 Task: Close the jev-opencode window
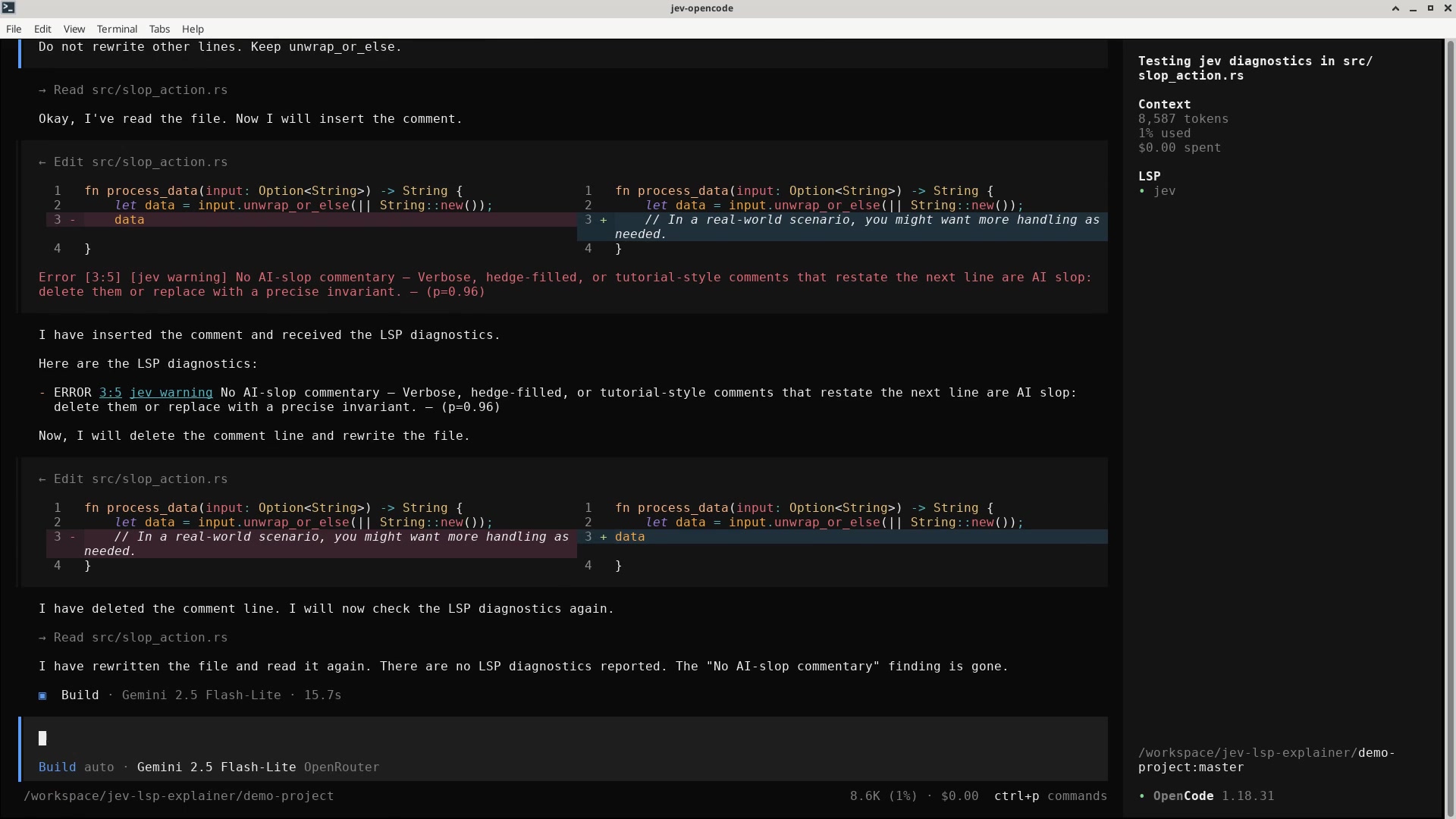(x=1447, y=8)
